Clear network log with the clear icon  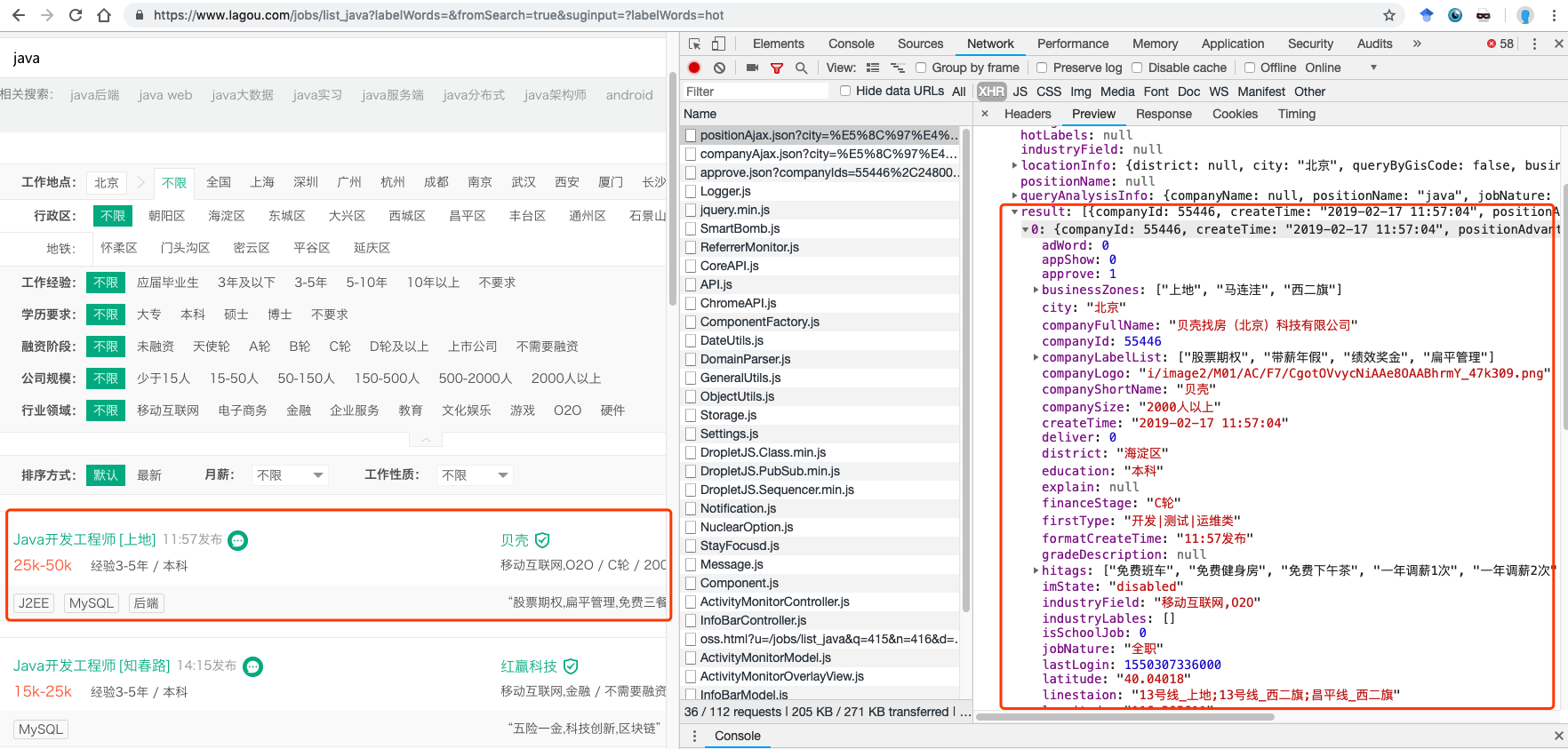(719, 68)
